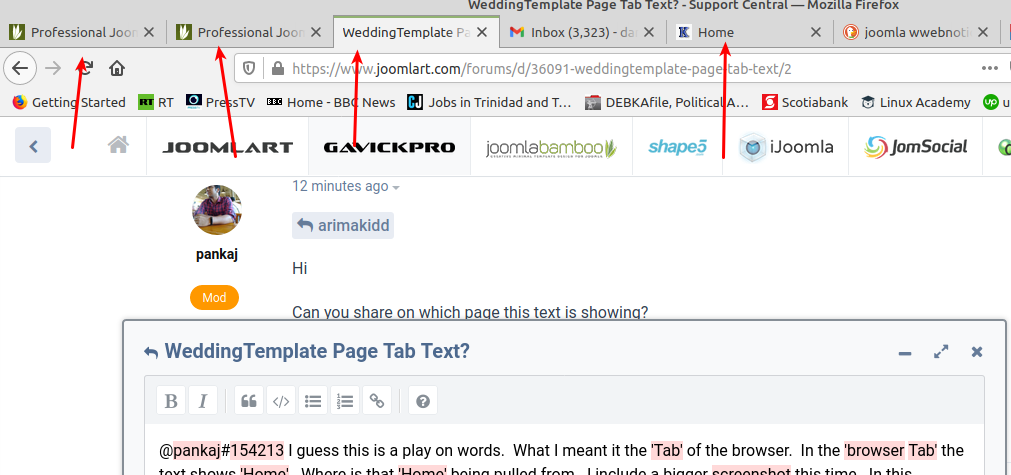Image resolution: width=1011 pixels, height=475 pixels.
Task: Click the arimakidd reply mention link
Action: pos(343,226)
